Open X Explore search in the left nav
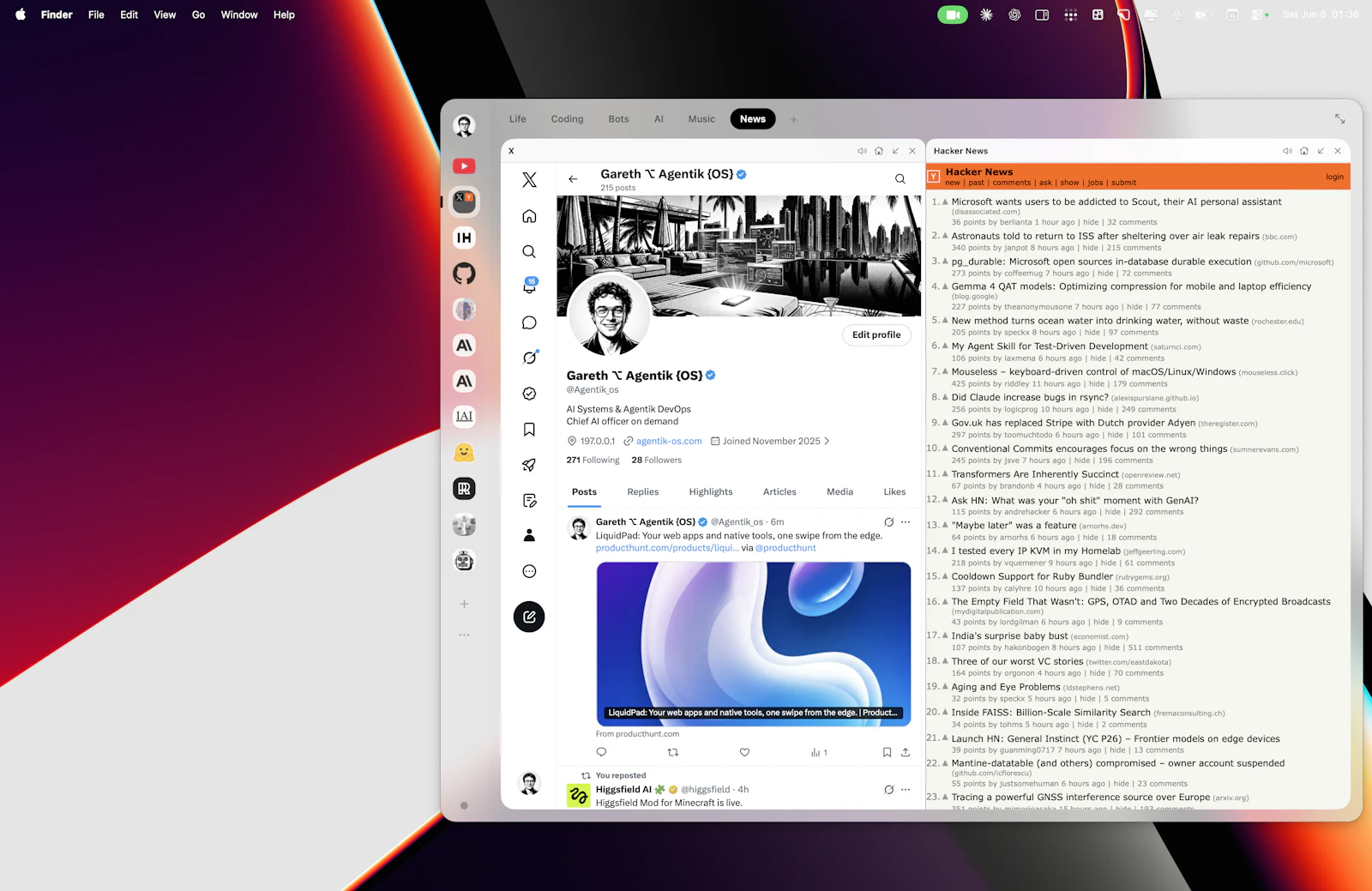This screenshot has width=1372, height=891. [529, 251]
